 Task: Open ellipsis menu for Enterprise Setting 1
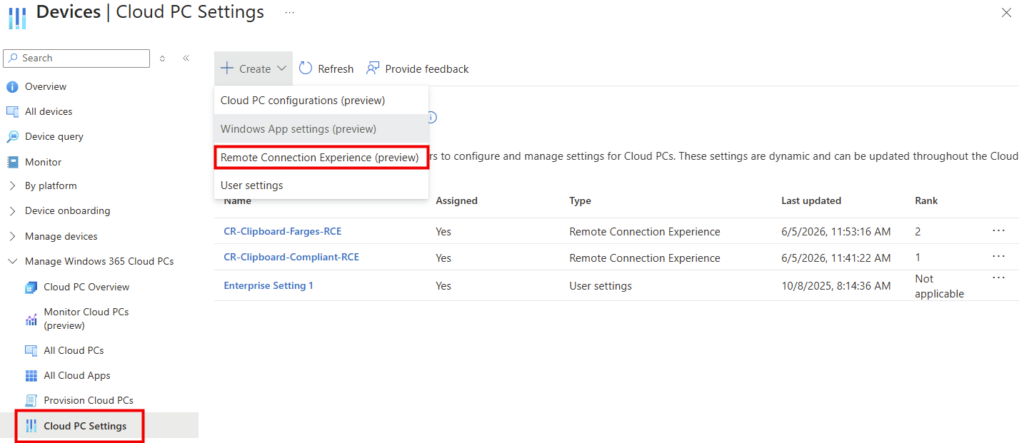point(999,278)
